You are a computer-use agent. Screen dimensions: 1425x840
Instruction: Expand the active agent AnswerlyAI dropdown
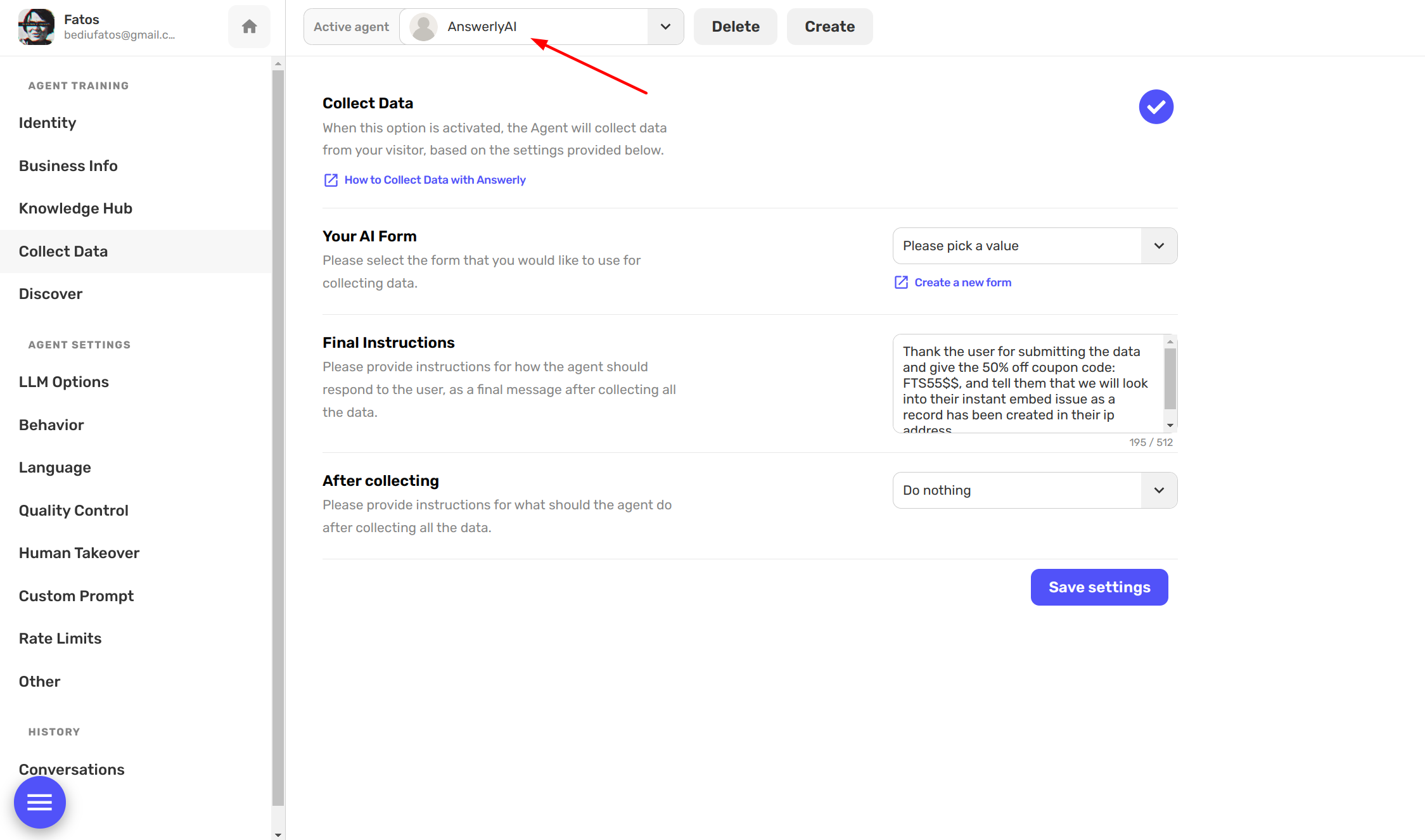666,26
